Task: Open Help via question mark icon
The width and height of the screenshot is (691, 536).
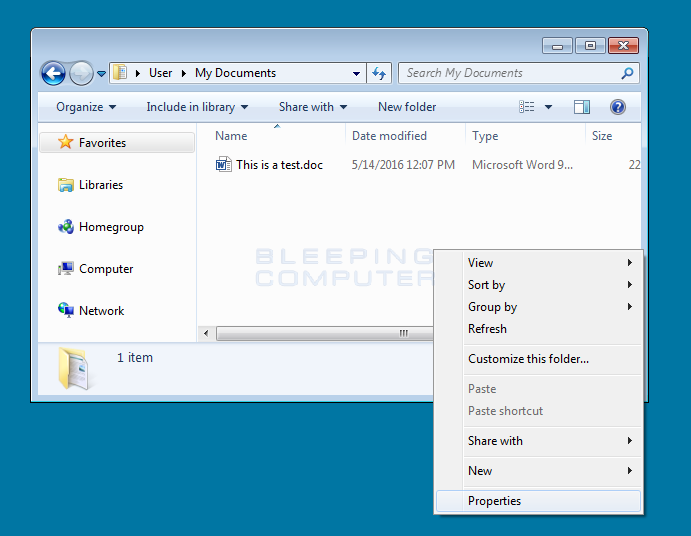Action: coord(618,107)
